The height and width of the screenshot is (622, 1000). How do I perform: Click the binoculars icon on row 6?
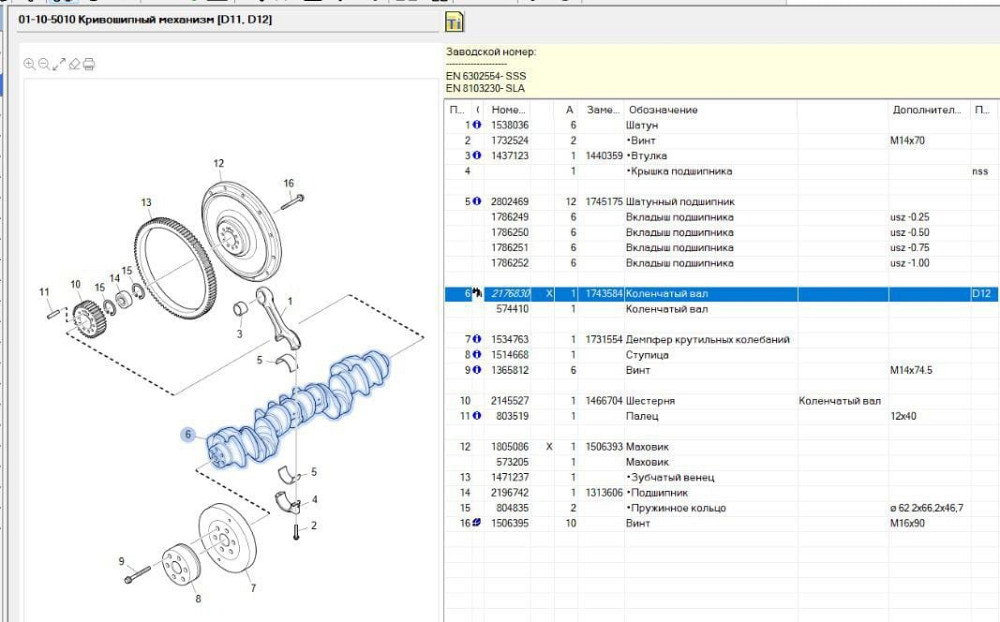(478, 294)
